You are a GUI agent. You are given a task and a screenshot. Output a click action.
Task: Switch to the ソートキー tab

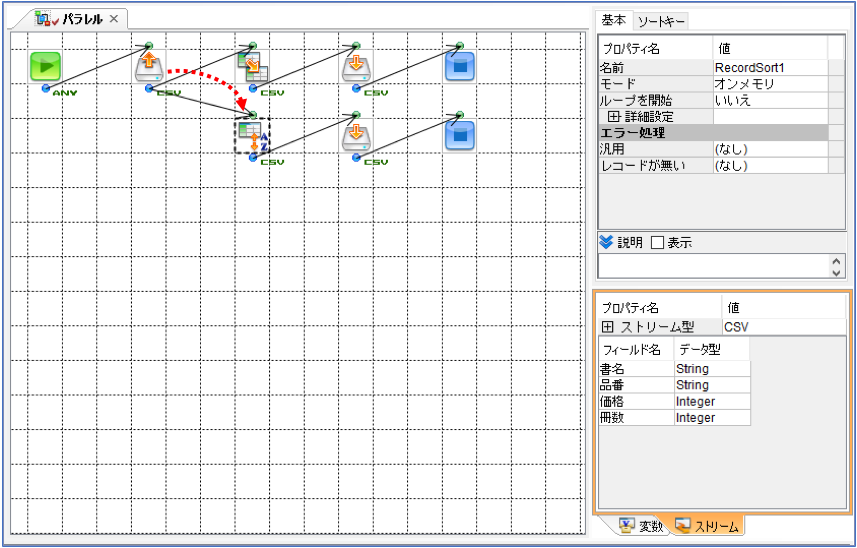click(x=661, y=21)
